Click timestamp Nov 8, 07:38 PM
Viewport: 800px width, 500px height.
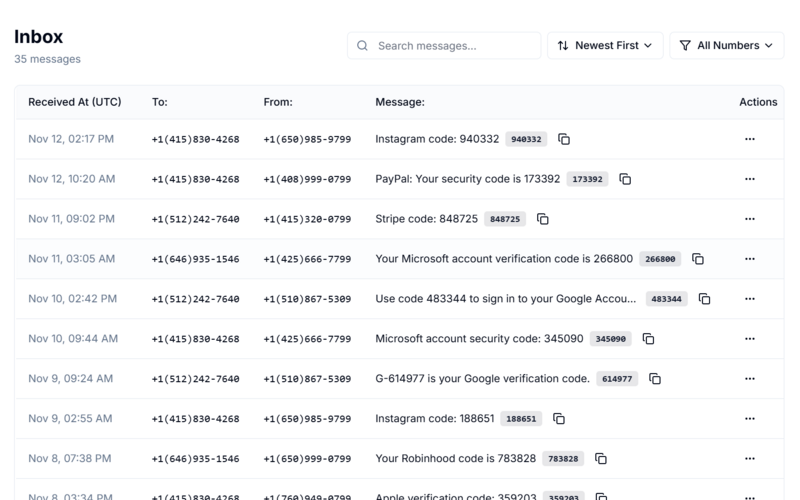tap(69, 459)
